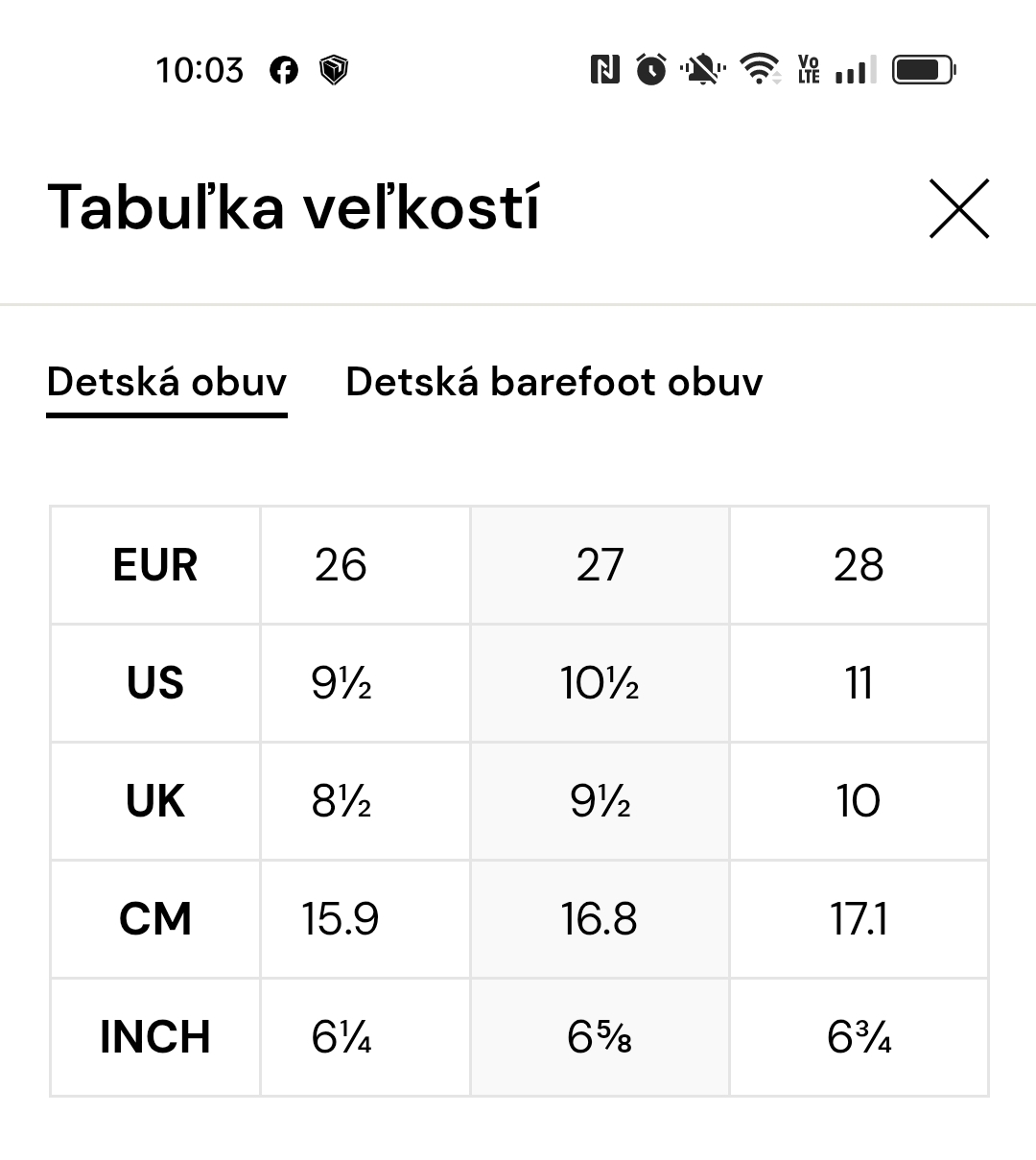Tap the alarm clock status icon
The width and height of the screenshot is (1036, 1160).
(651, 69)
